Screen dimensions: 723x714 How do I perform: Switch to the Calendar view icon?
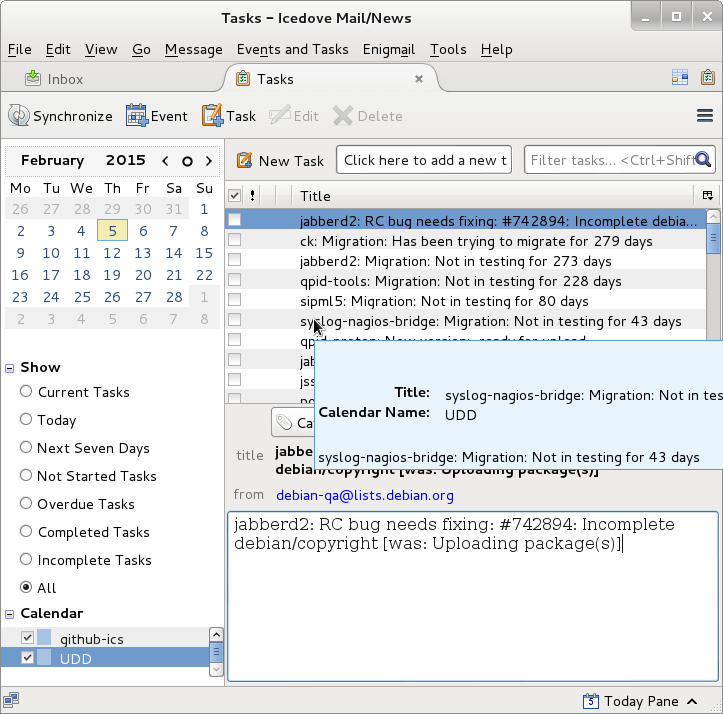coord(680,77)
